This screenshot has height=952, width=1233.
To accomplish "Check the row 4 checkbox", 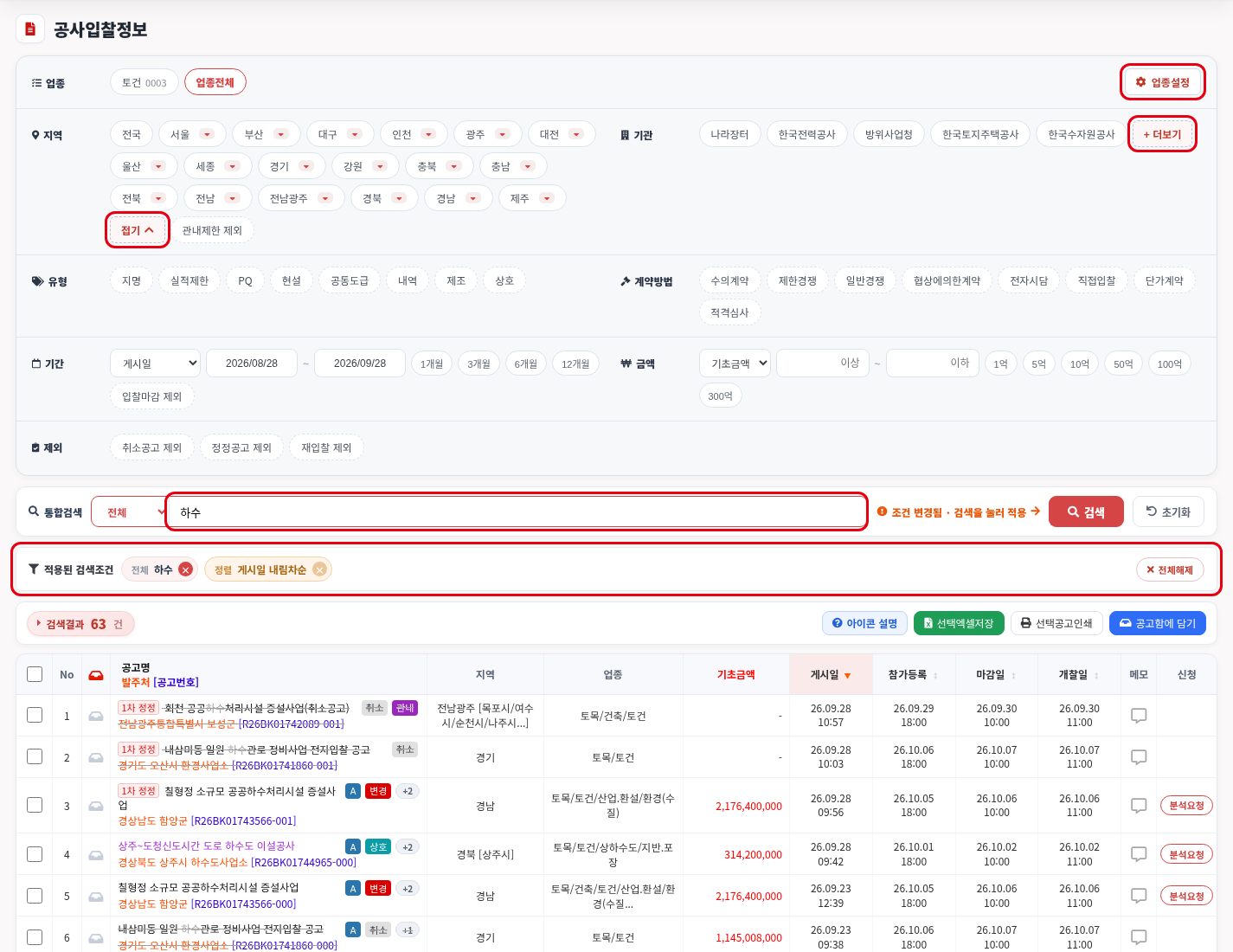I will click(35, 853).
